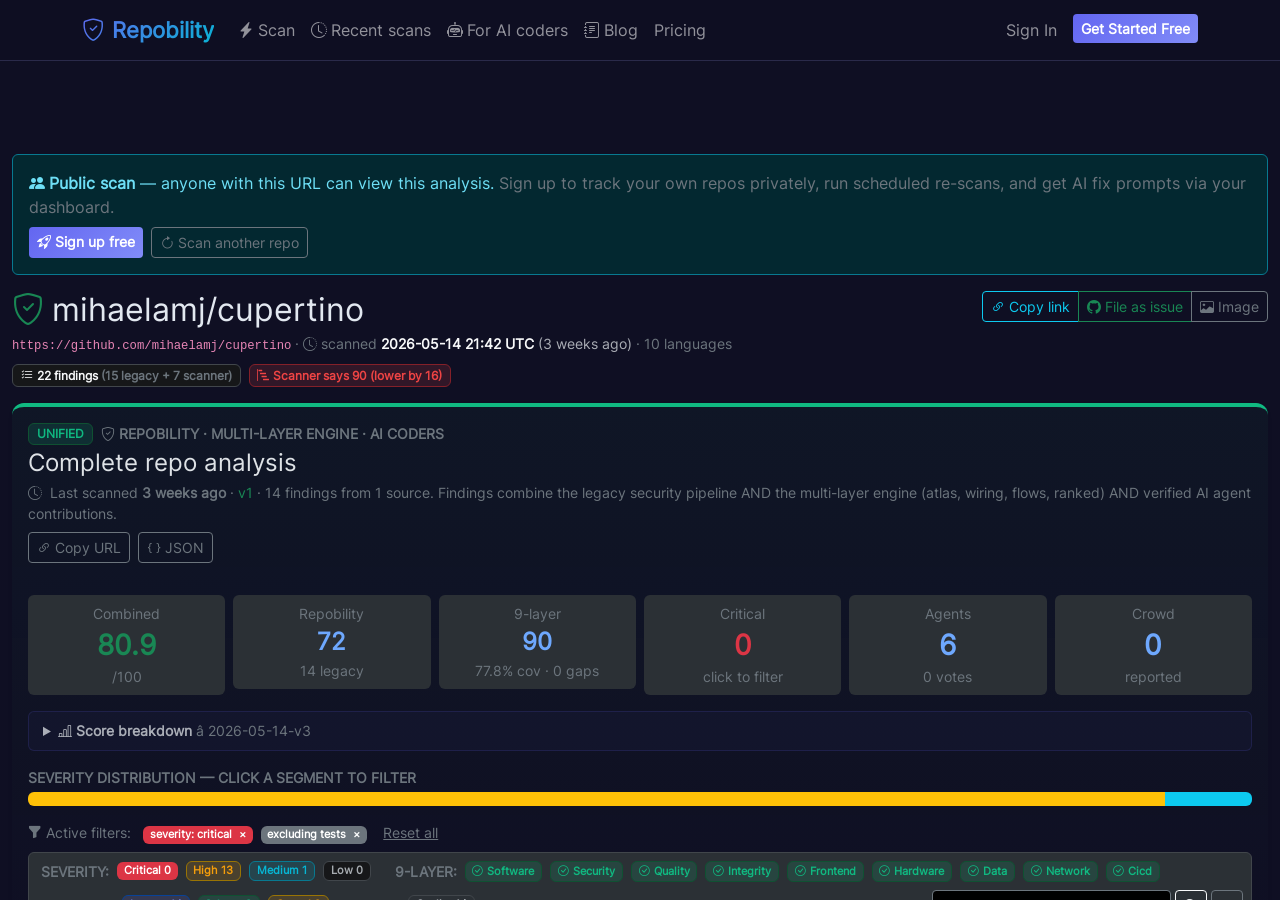Open the Scan page in navigation

267,30
